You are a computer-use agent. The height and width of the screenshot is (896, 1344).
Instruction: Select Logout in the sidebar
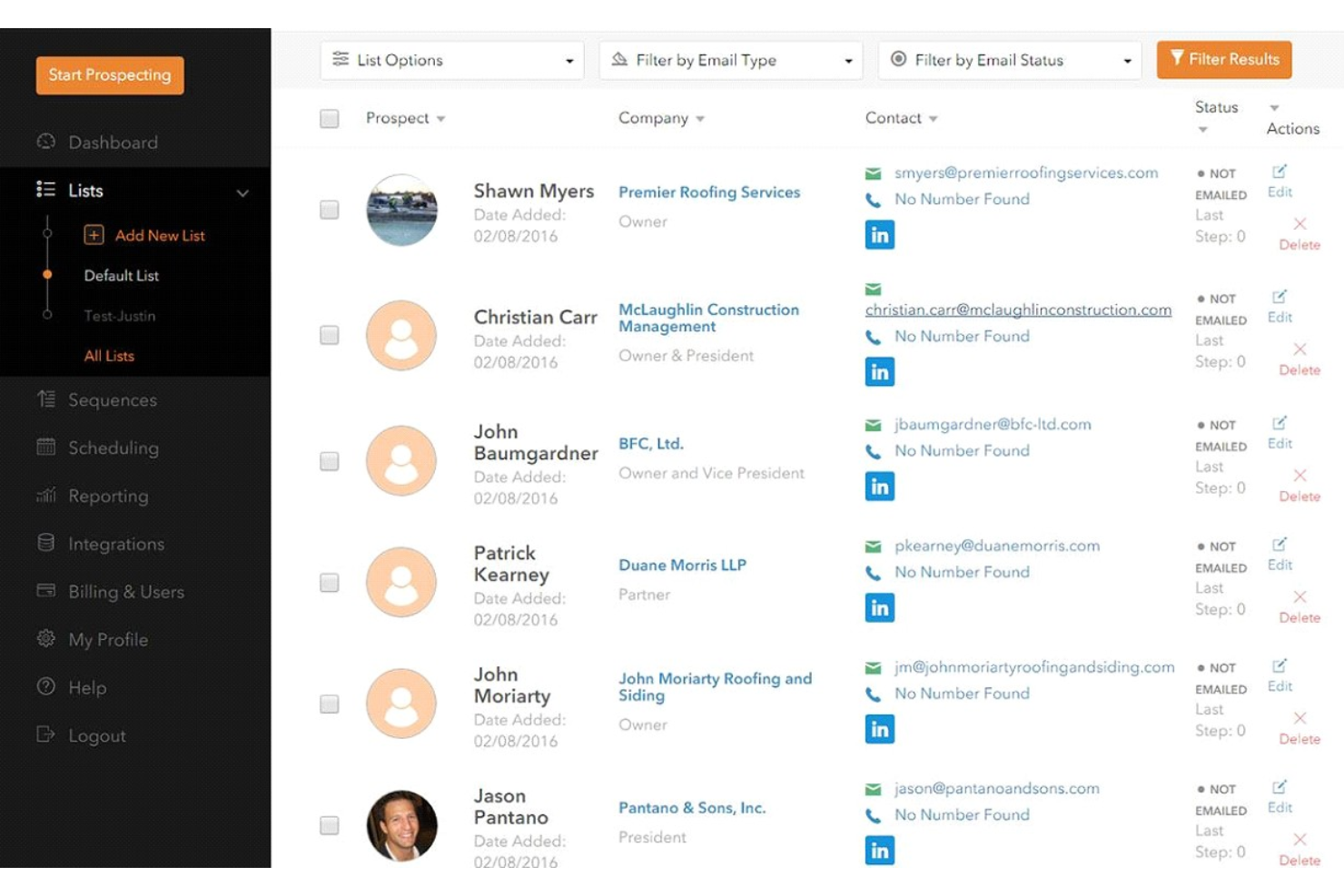pyautogui.click(x=97, y=735)
